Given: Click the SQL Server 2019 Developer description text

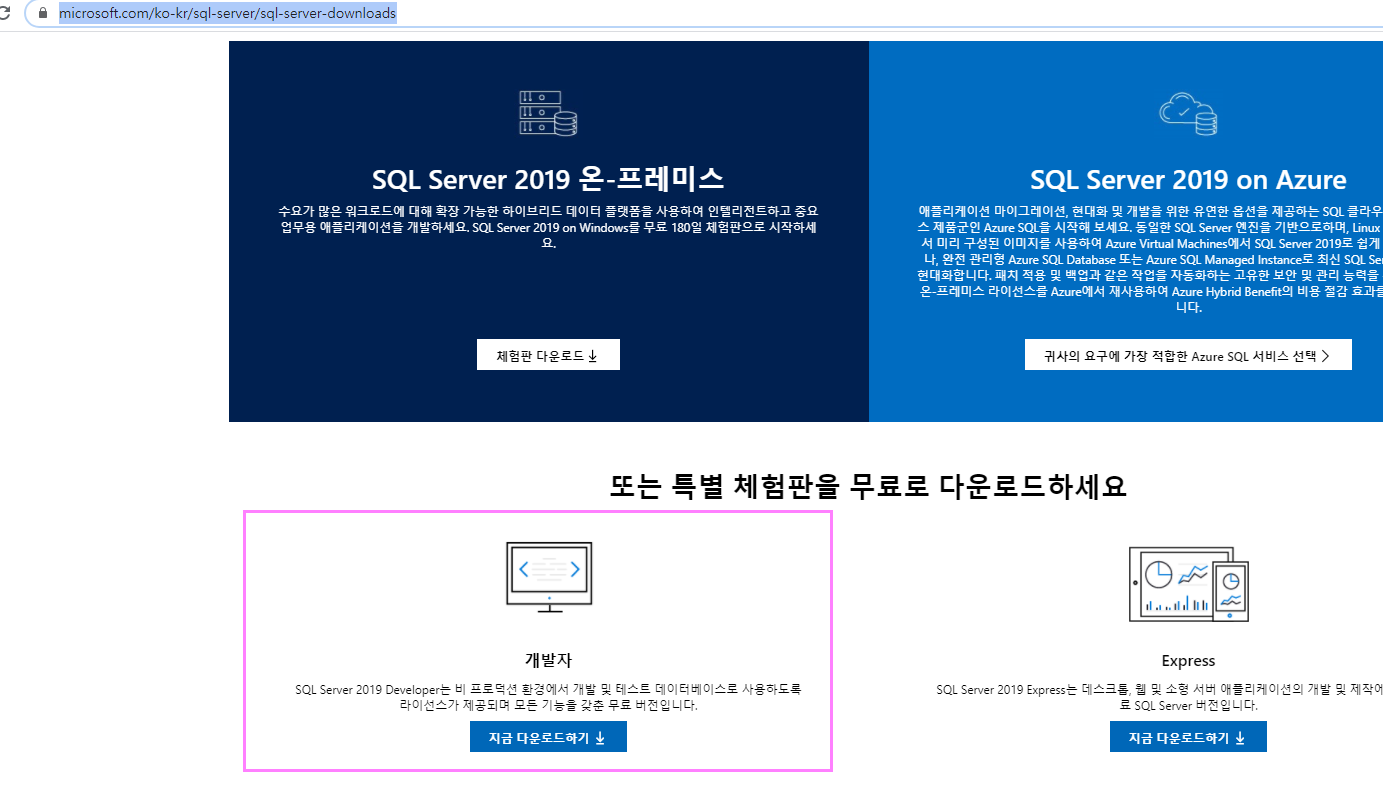Looking at the screenshot, I should 548,697.
